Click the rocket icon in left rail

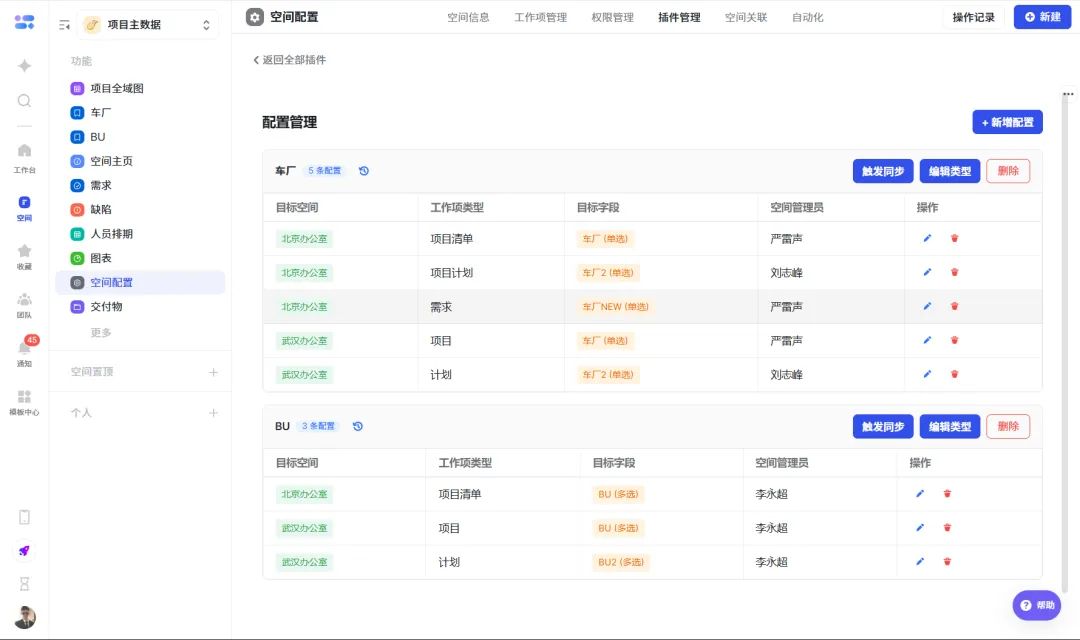24,550
